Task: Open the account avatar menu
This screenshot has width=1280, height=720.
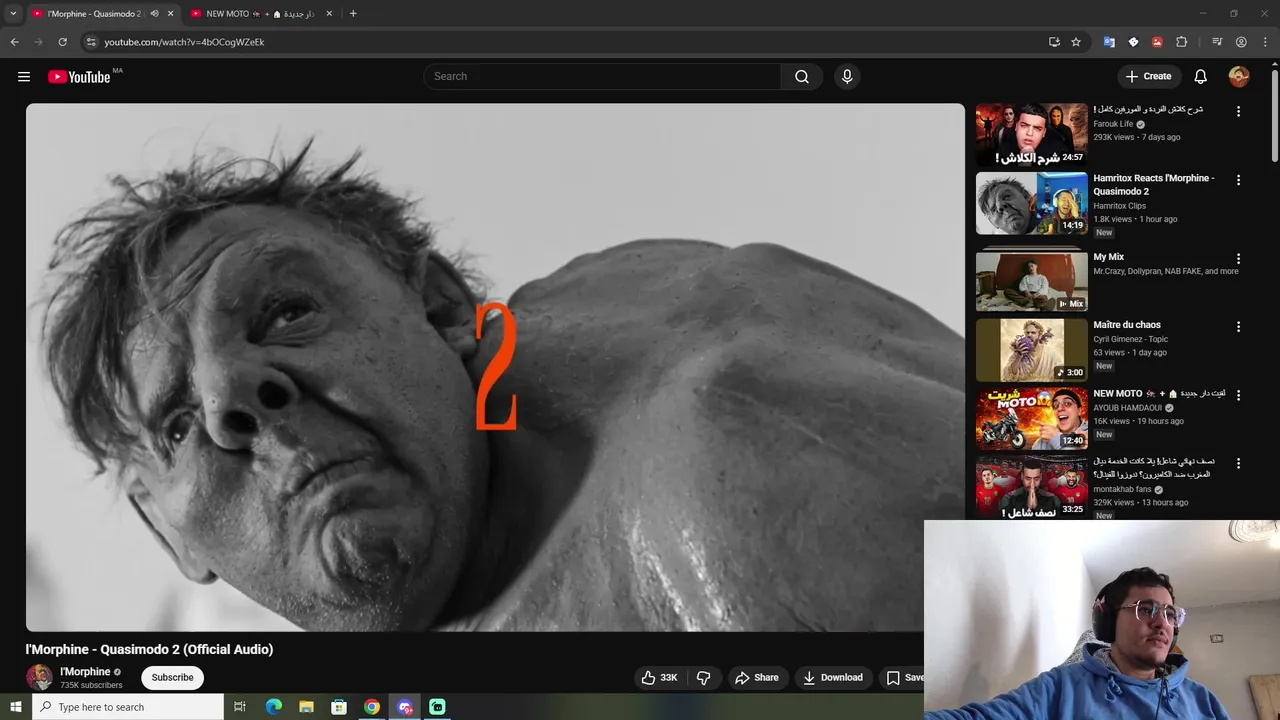Action: 1239,77
